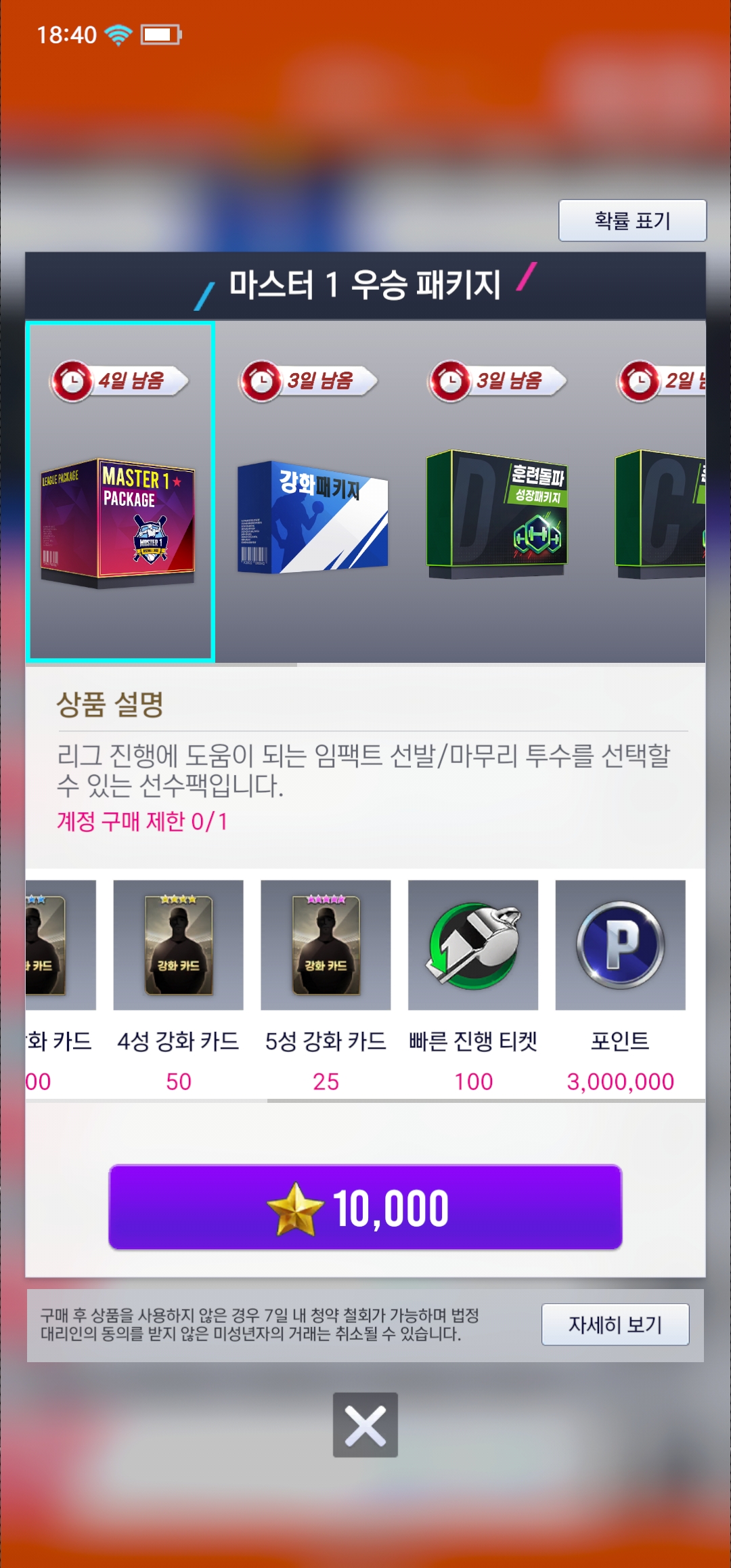This screenshot has width=731, height=1568.
Task: Tap the partially visible 강화 카드 item
Action: pyautogui.click(x=61, y=945)
